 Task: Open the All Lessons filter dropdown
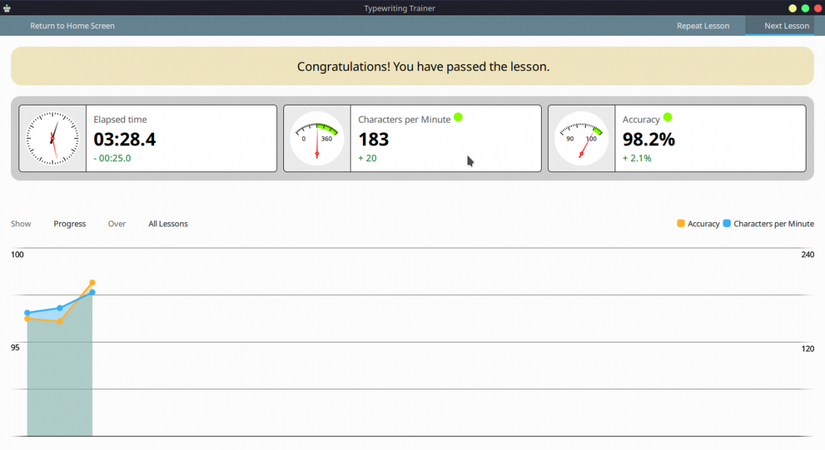point(168,224)
